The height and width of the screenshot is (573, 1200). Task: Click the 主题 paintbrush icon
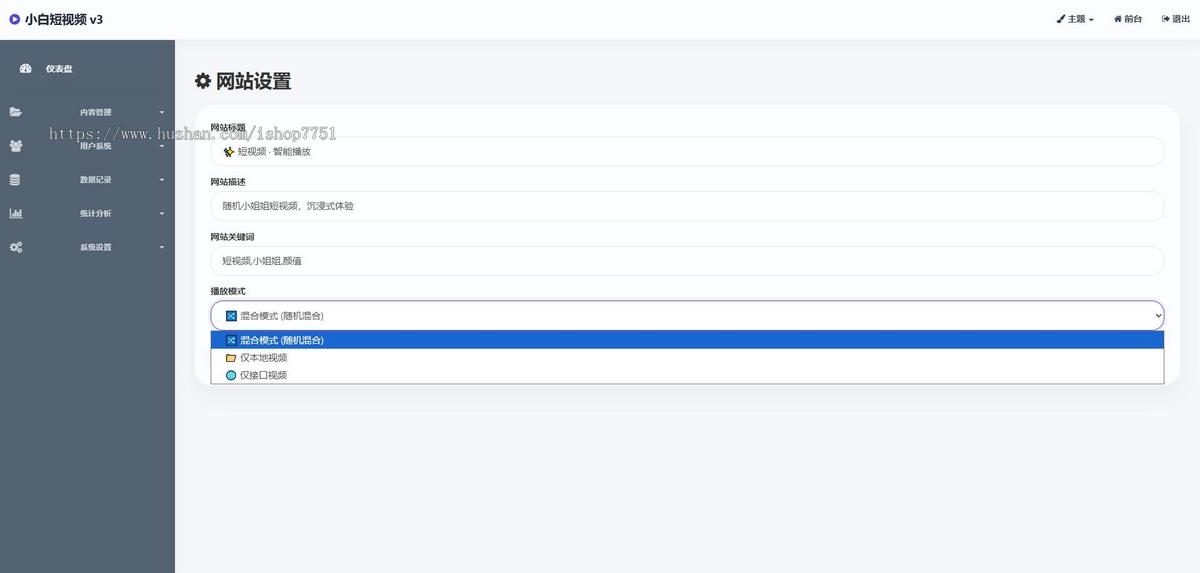coord(1061,19)
